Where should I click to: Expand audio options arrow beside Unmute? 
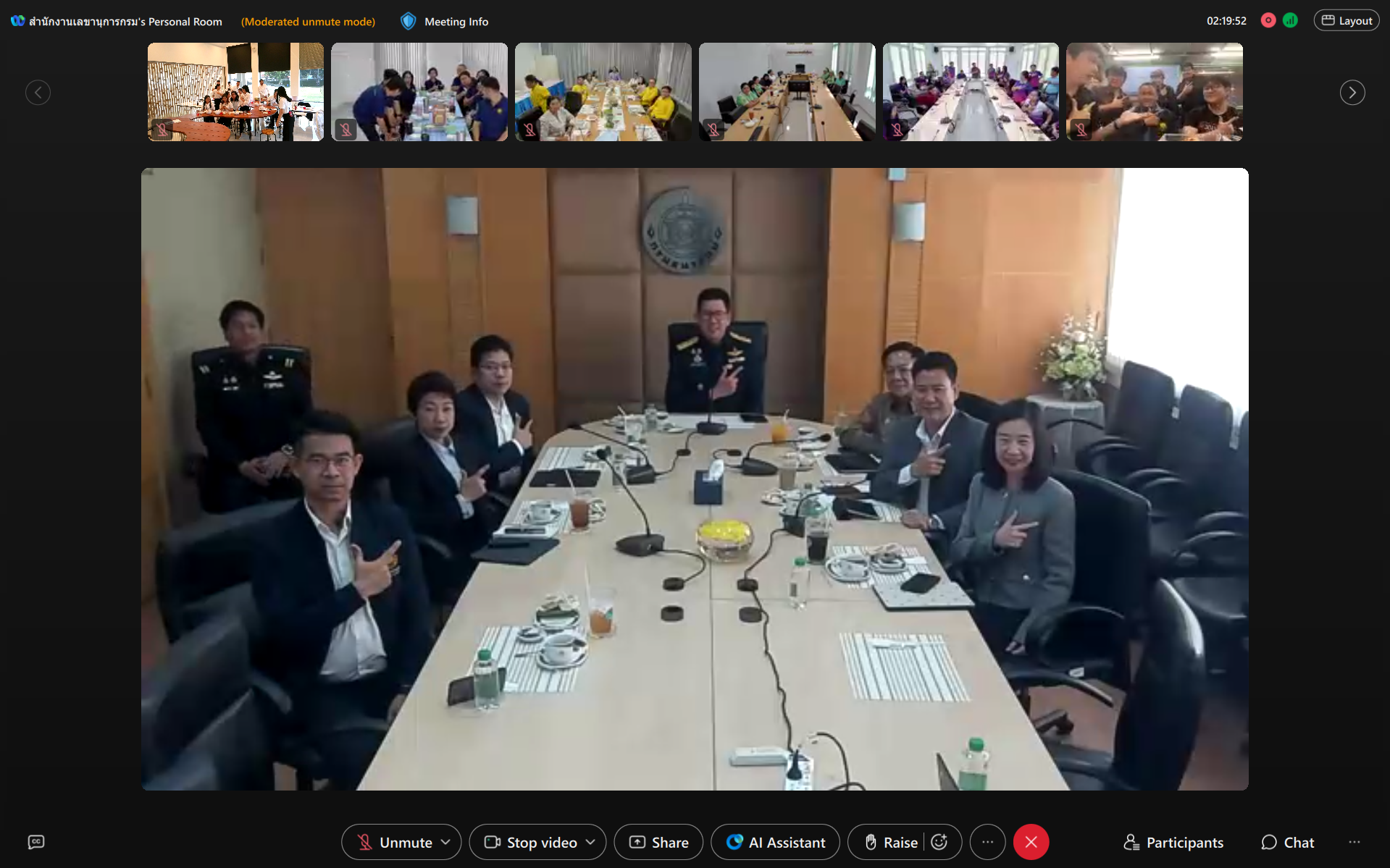tap(445, 842)
